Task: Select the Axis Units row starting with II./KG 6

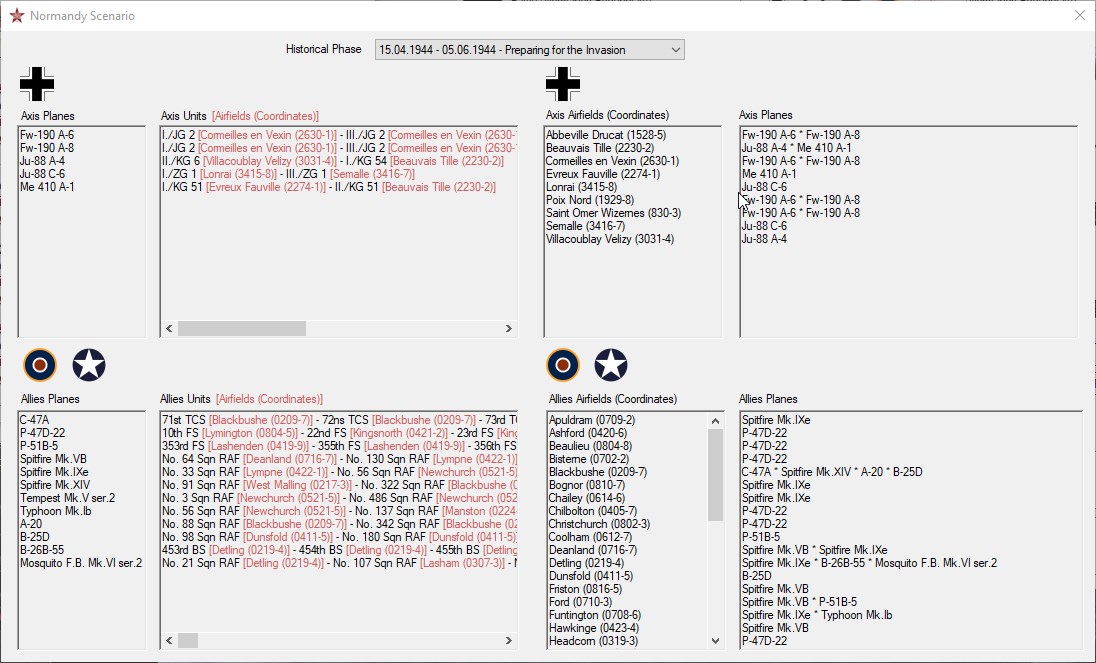Action: (x=339, y=161)
